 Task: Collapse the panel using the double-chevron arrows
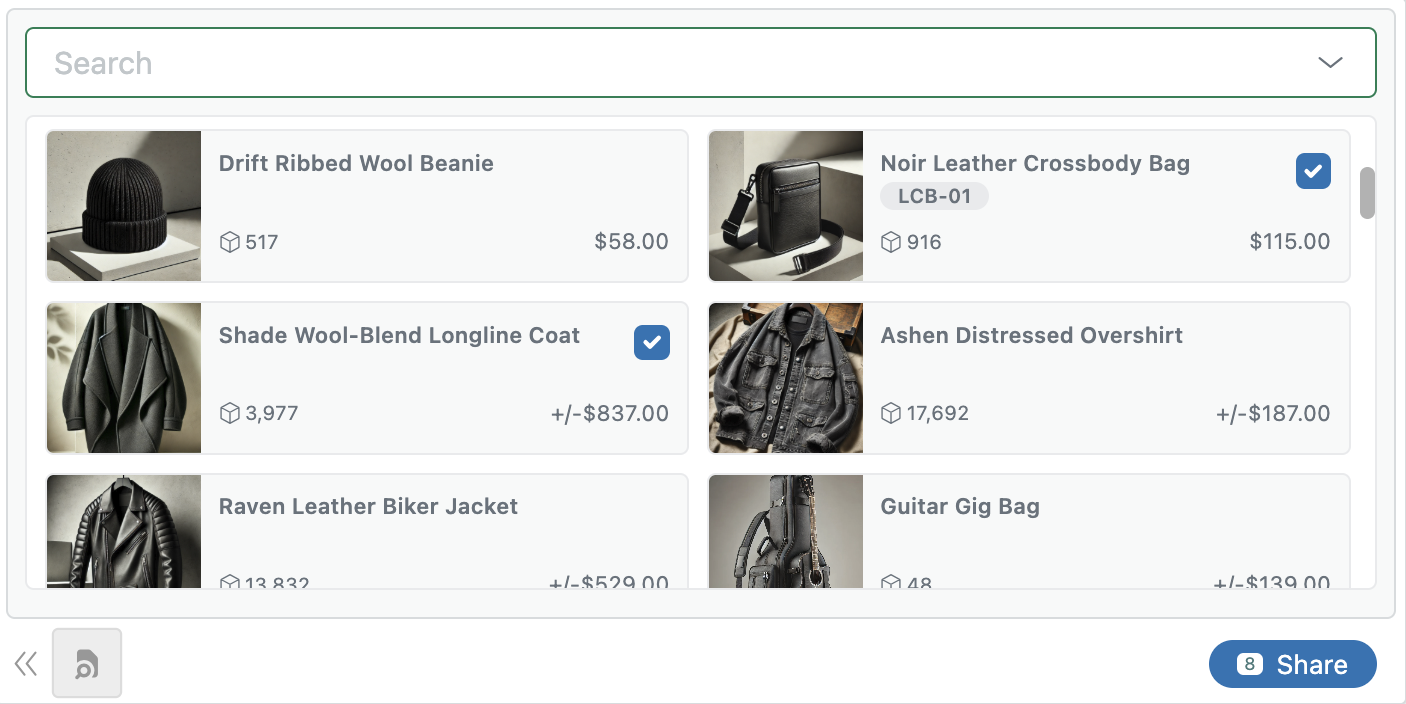pos(24,662)
